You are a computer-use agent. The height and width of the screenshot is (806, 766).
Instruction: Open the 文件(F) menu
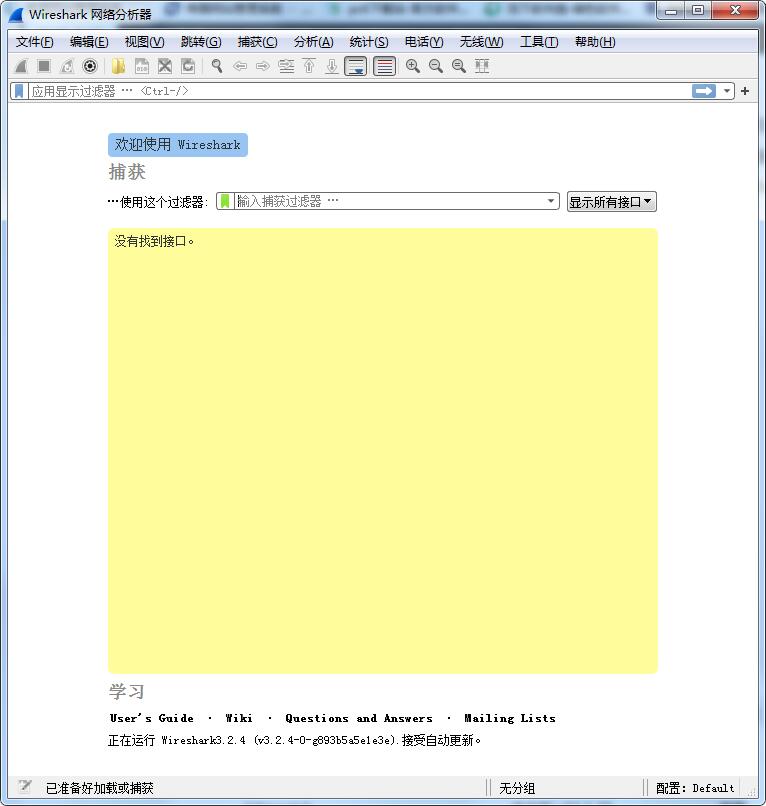click(x=34, y=42)
